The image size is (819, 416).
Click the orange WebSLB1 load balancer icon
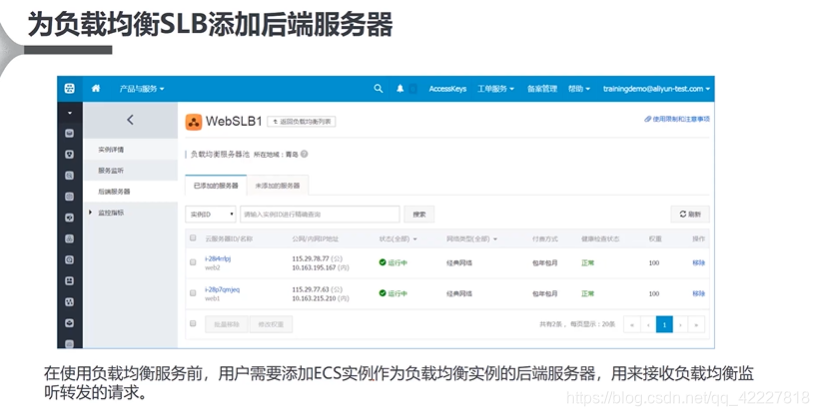coord(194,122)
